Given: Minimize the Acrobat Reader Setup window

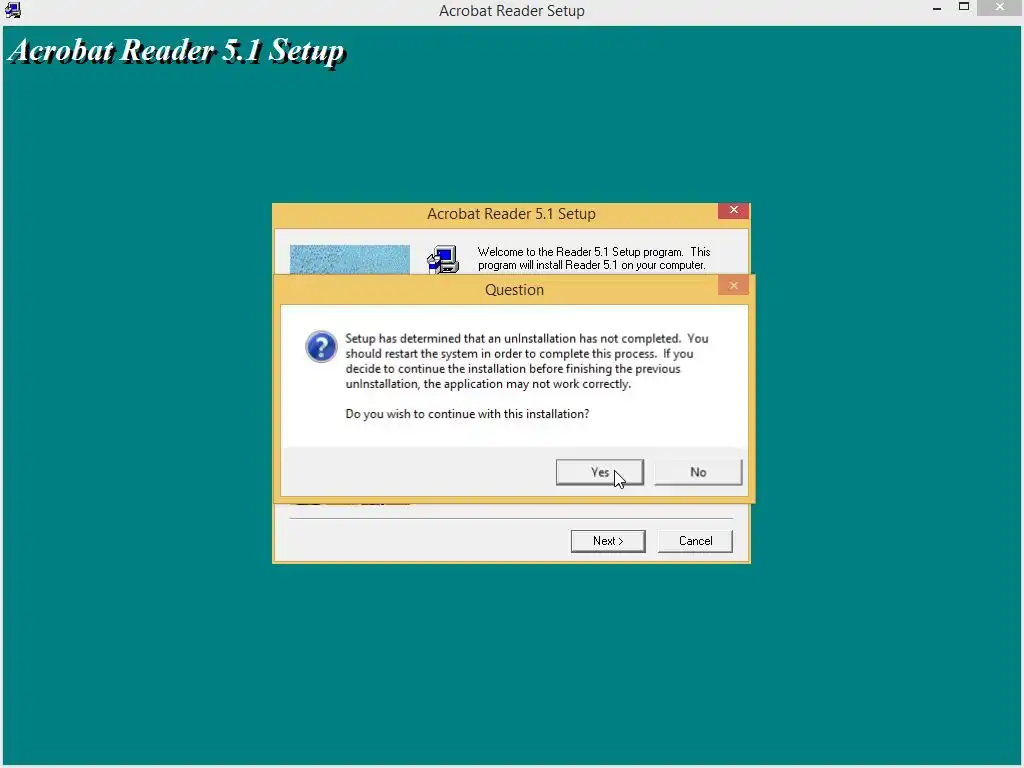Looking at the screenshot, I should [937, 8].
